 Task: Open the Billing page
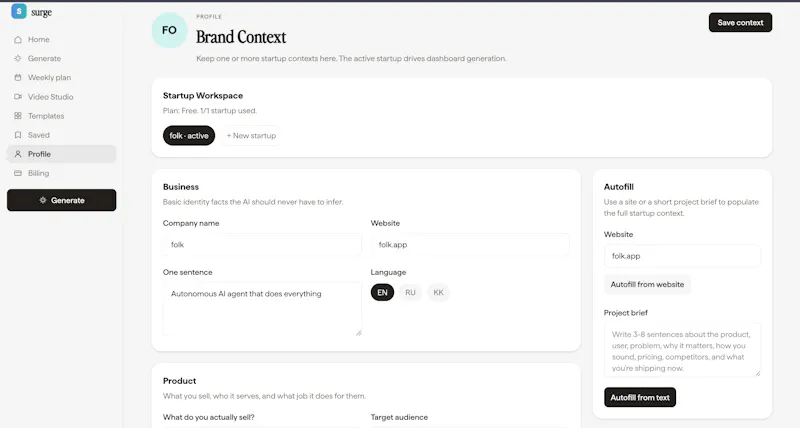pyautogui.click(x=61, y=173)
